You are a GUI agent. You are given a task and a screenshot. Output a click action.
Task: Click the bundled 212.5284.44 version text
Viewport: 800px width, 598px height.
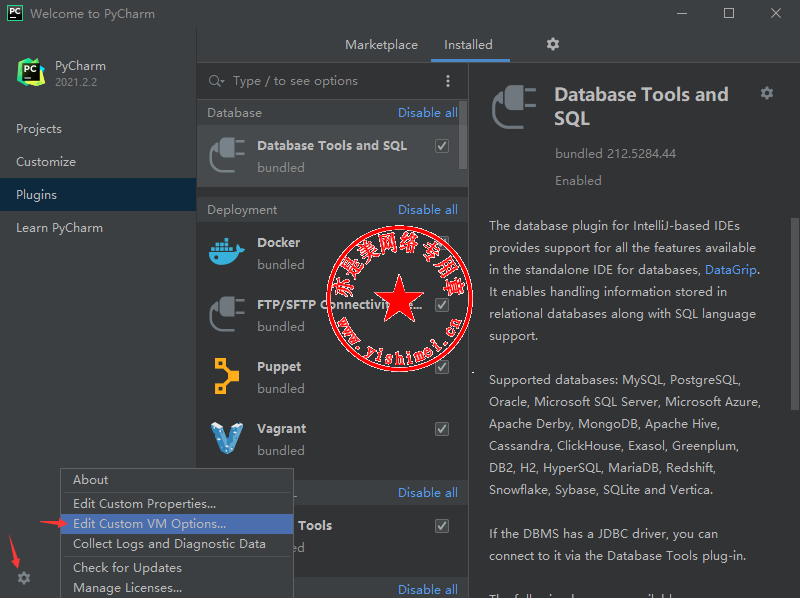615,154
